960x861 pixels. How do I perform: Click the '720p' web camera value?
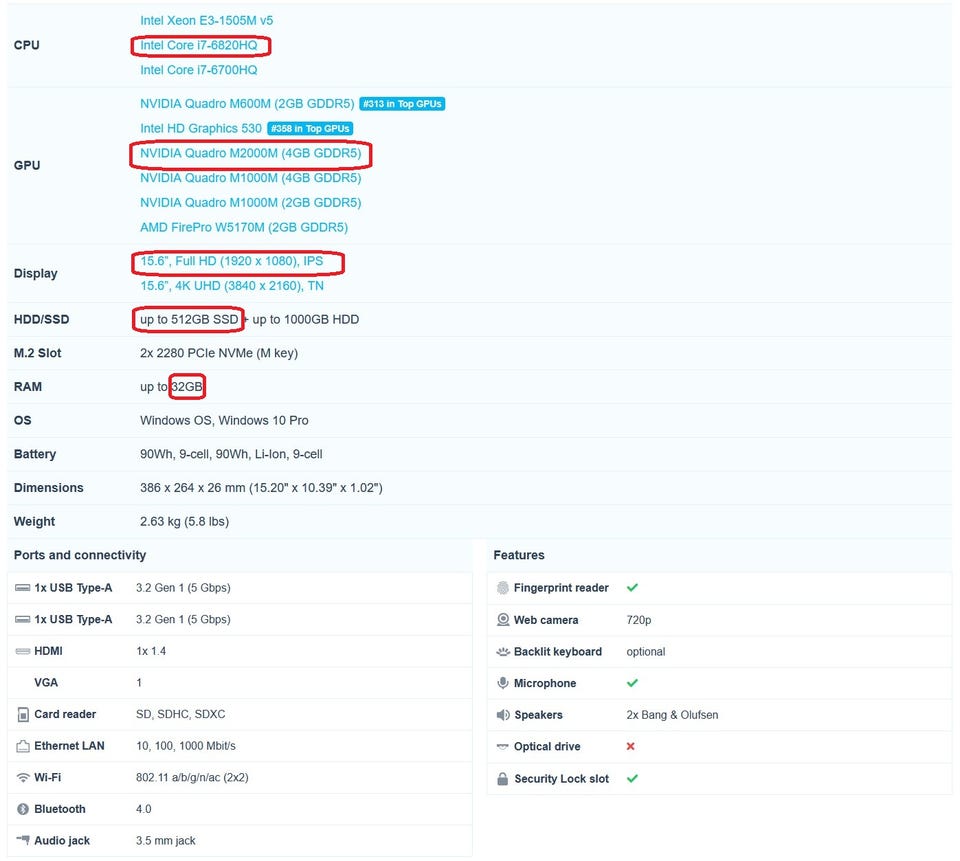click(639, 620)
